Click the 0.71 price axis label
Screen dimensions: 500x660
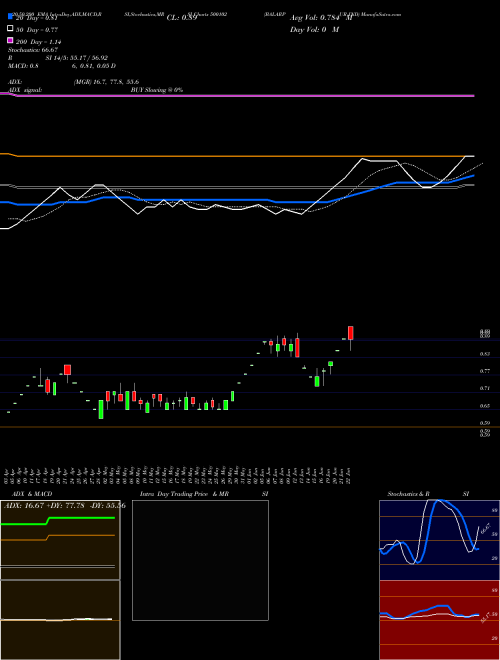click(x=485, y=388)
